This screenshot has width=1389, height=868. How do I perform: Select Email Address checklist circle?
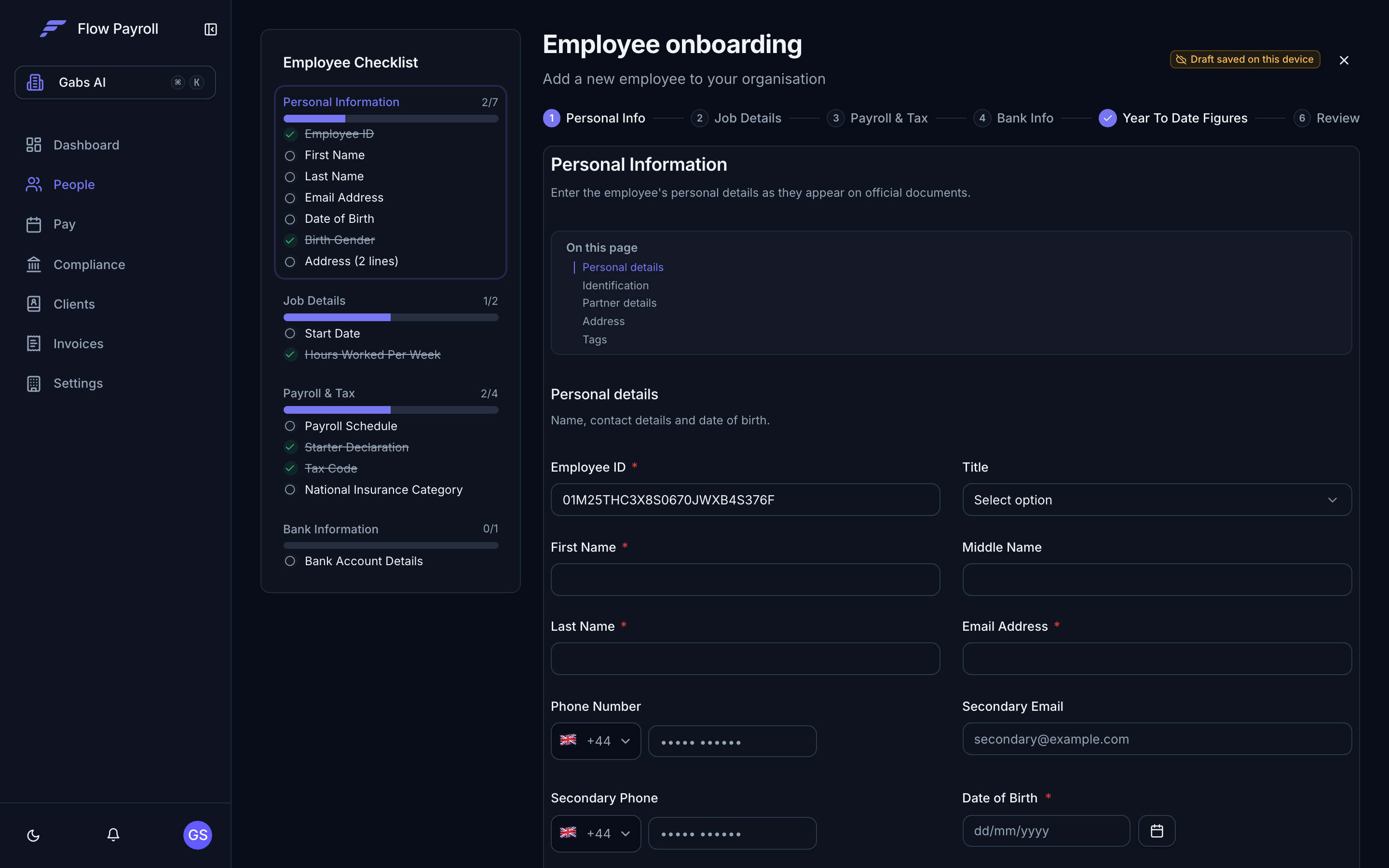coord(290,198)
